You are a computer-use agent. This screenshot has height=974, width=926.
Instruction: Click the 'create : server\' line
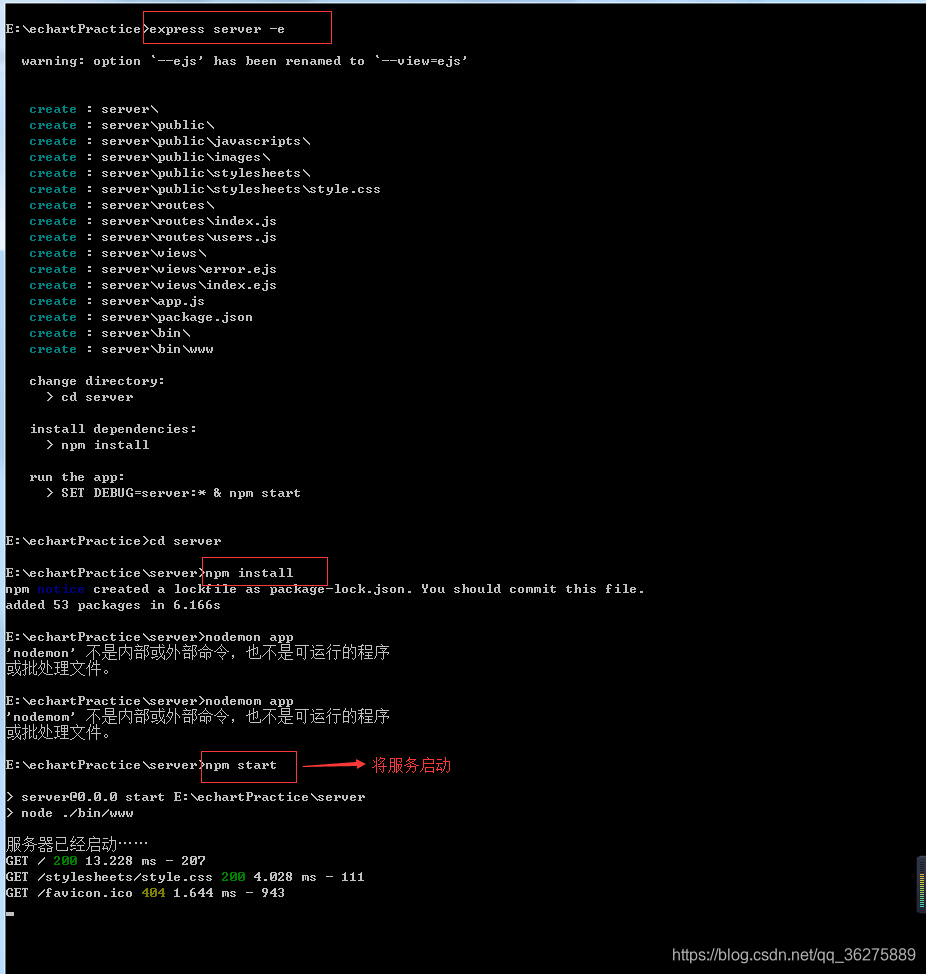(94, 109)
